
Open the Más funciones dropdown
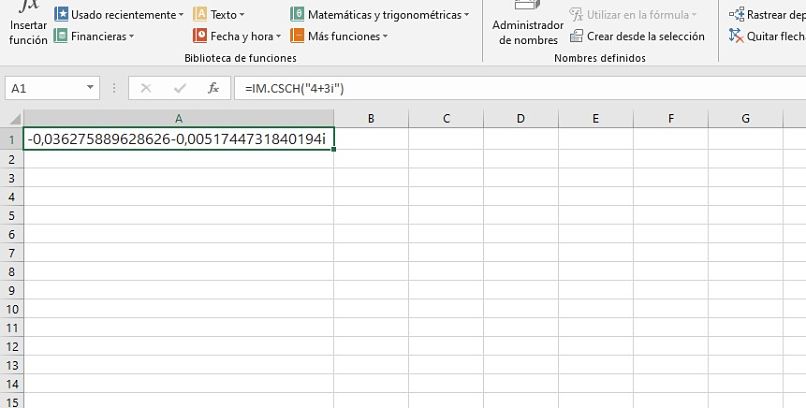339,36
